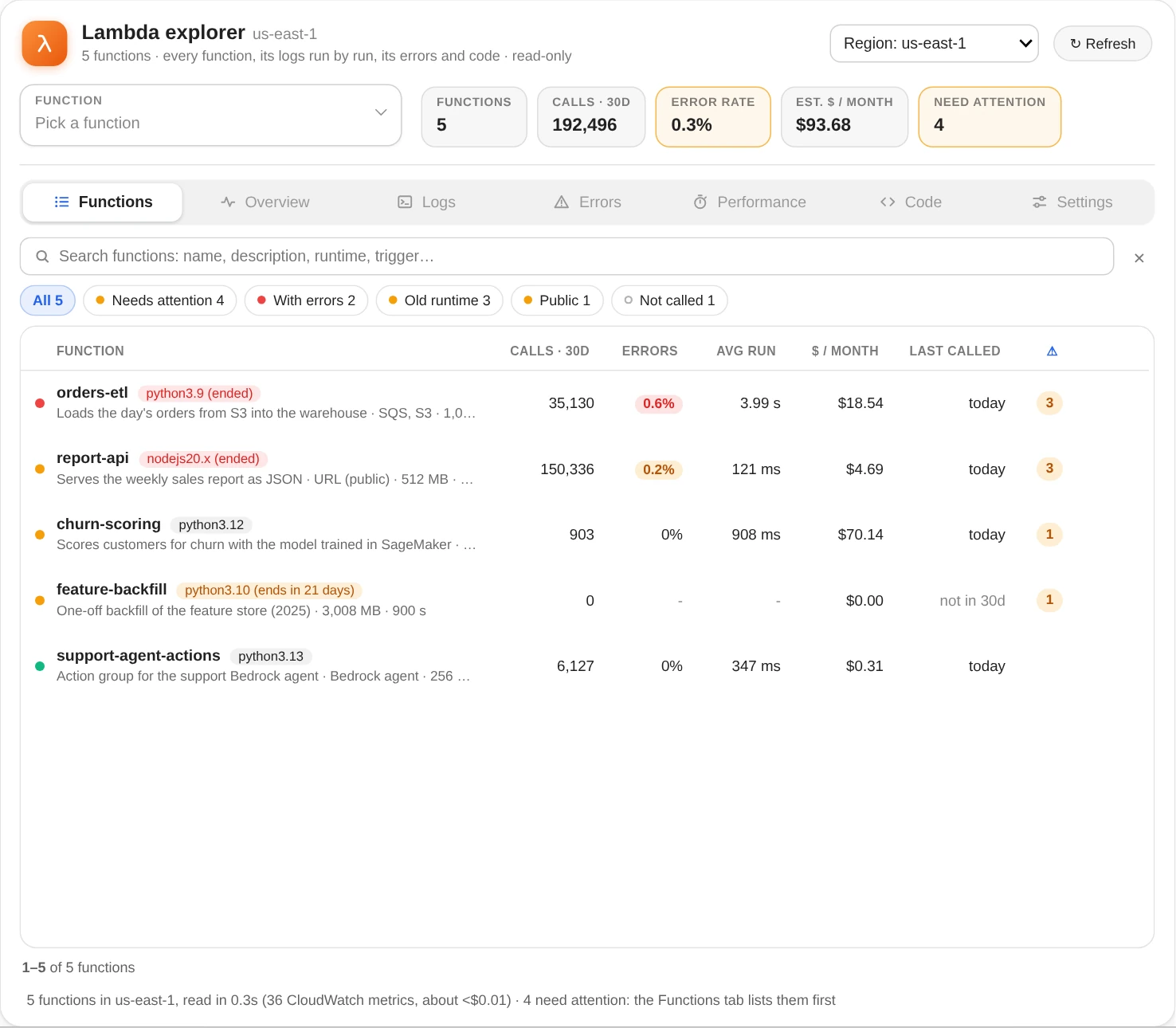Click the amber status dot of report-api

tap(40, 469)
